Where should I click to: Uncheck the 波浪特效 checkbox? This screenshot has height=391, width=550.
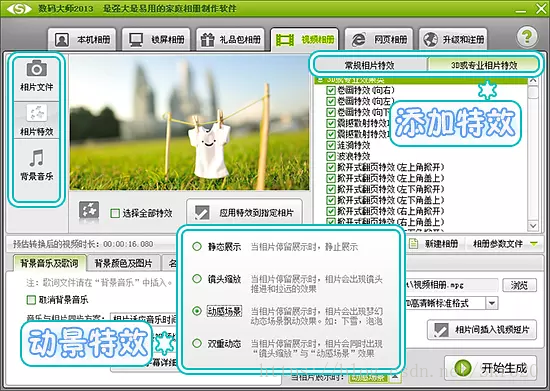[x=331, y=156]
